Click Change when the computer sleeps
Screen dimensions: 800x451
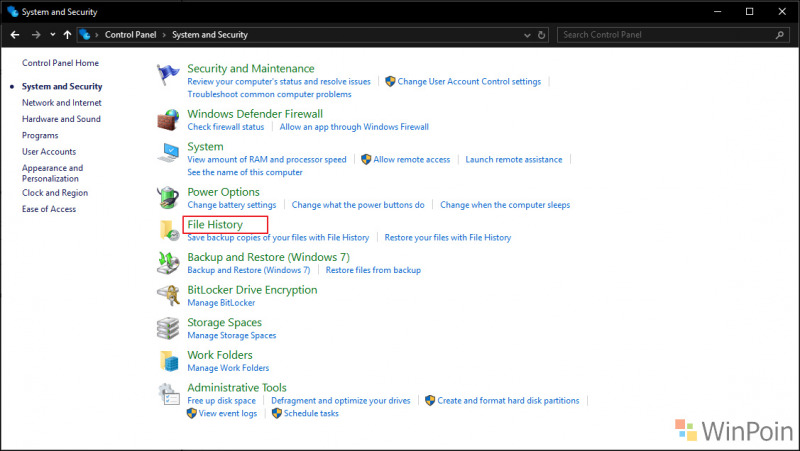click(x=505, y=205)
